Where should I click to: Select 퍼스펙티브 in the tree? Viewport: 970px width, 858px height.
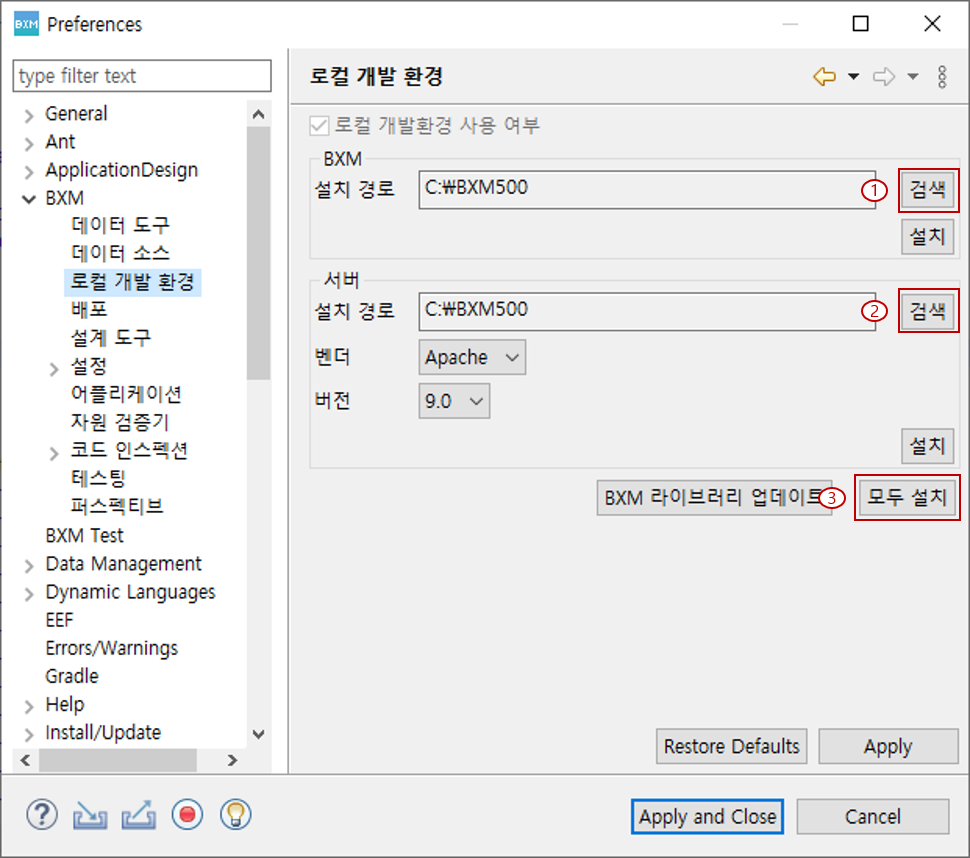click(x=117, y=507)
